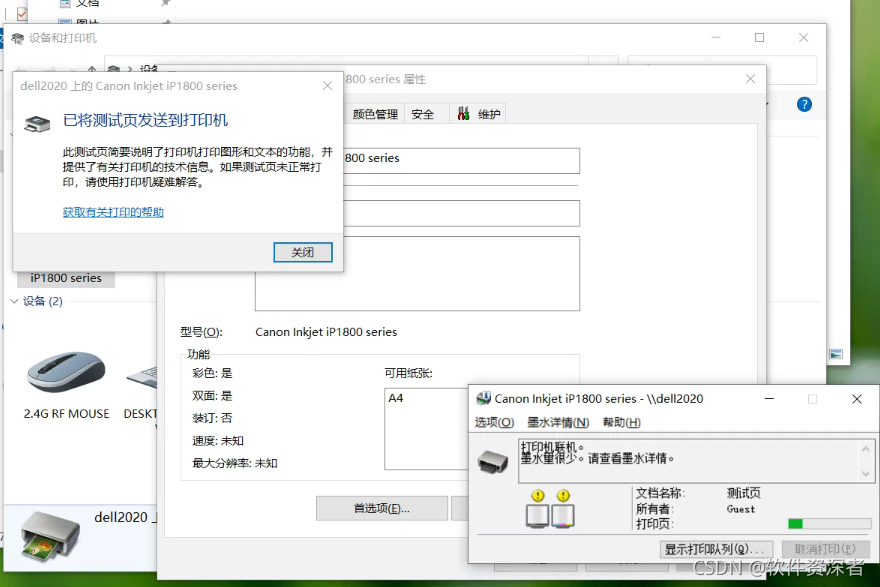Open the 获取有关打印的帮助 link
880x587 pixels.
click(x=113, y=212)
